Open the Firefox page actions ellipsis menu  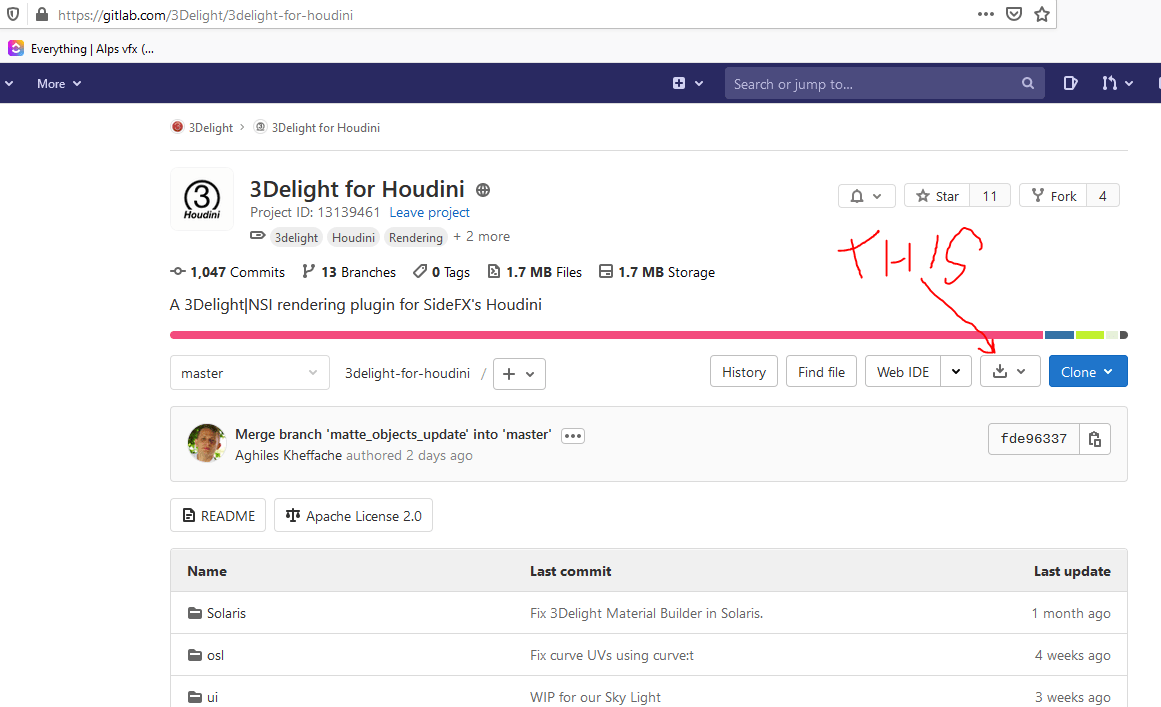986,14
